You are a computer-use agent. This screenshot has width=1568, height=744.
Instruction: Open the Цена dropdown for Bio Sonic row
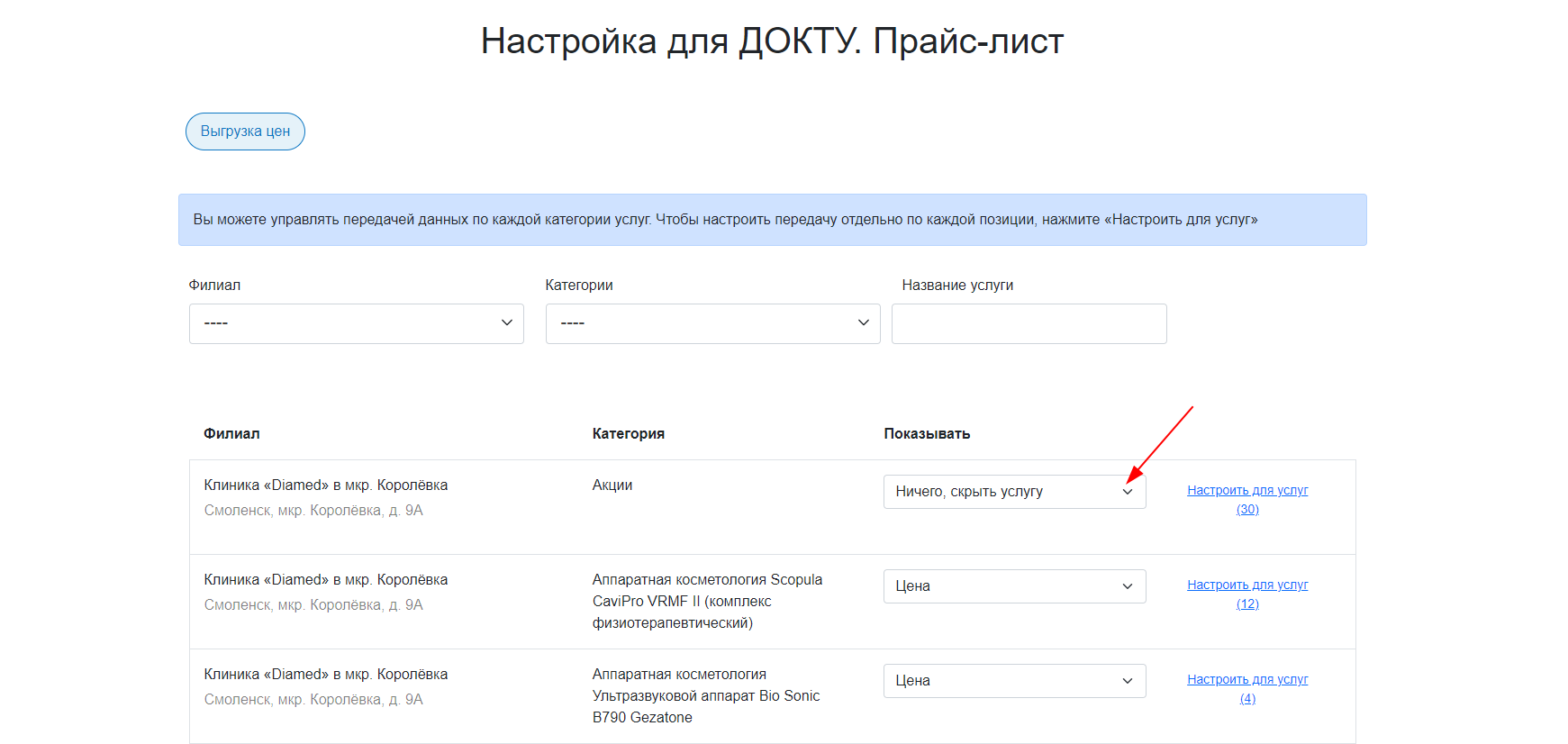[x=1015, y=681]
